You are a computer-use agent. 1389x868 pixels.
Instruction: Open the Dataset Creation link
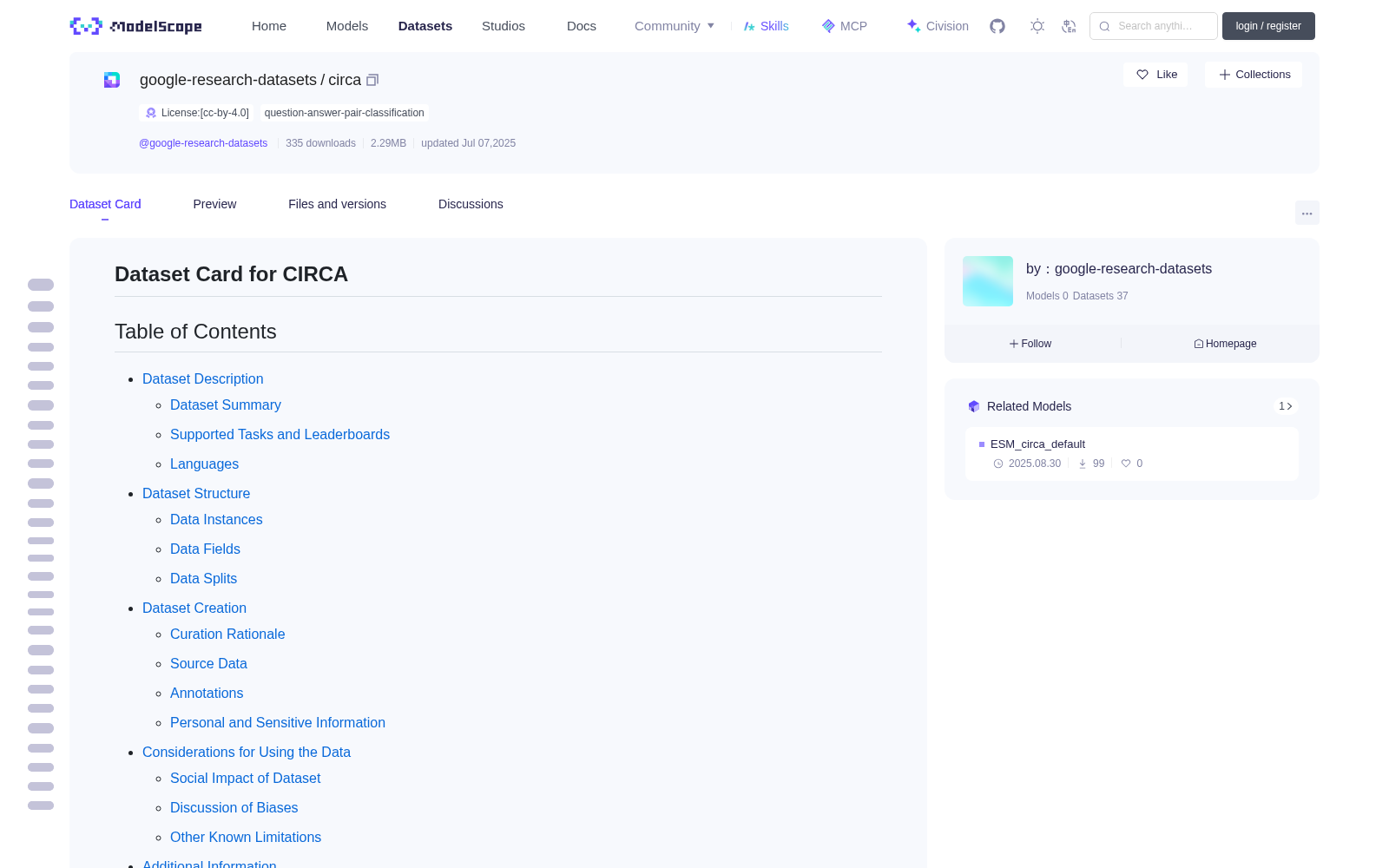point(194,608)
